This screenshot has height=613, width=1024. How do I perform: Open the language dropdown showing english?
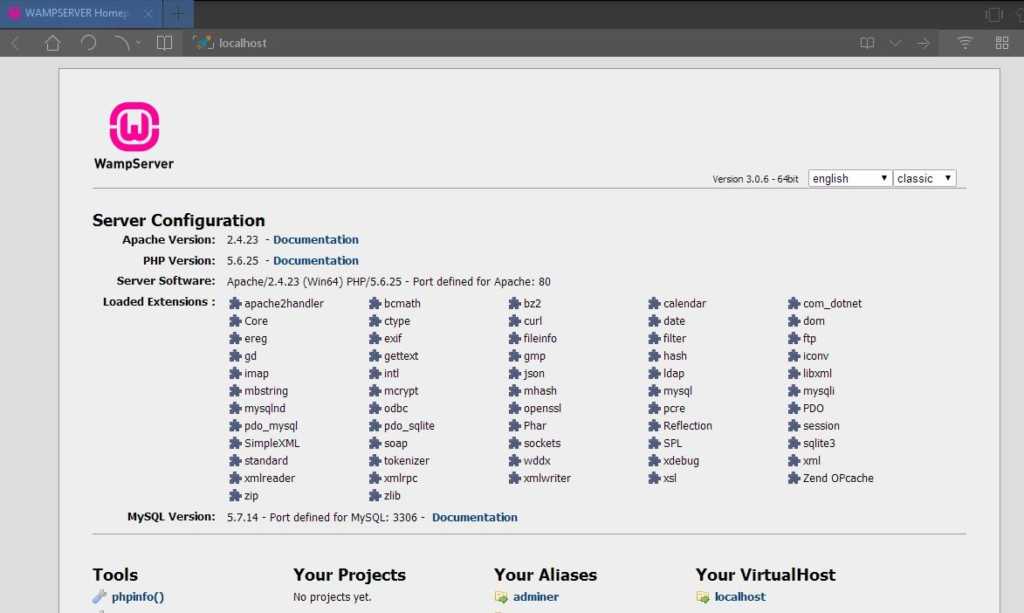tap(849, 178)
